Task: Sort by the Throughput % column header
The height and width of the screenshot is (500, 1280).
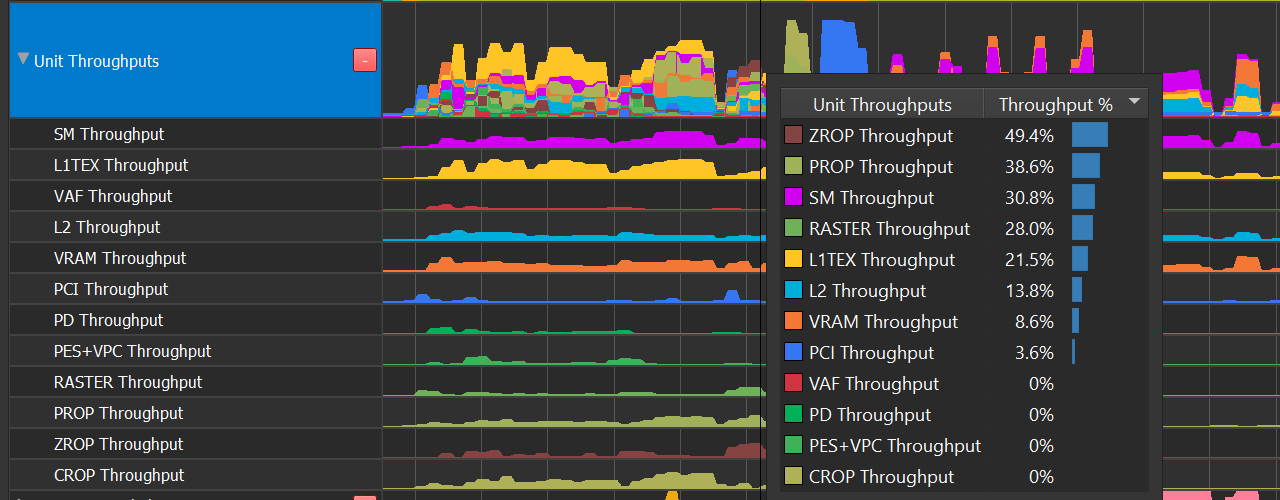Action: pos(1055,104)
